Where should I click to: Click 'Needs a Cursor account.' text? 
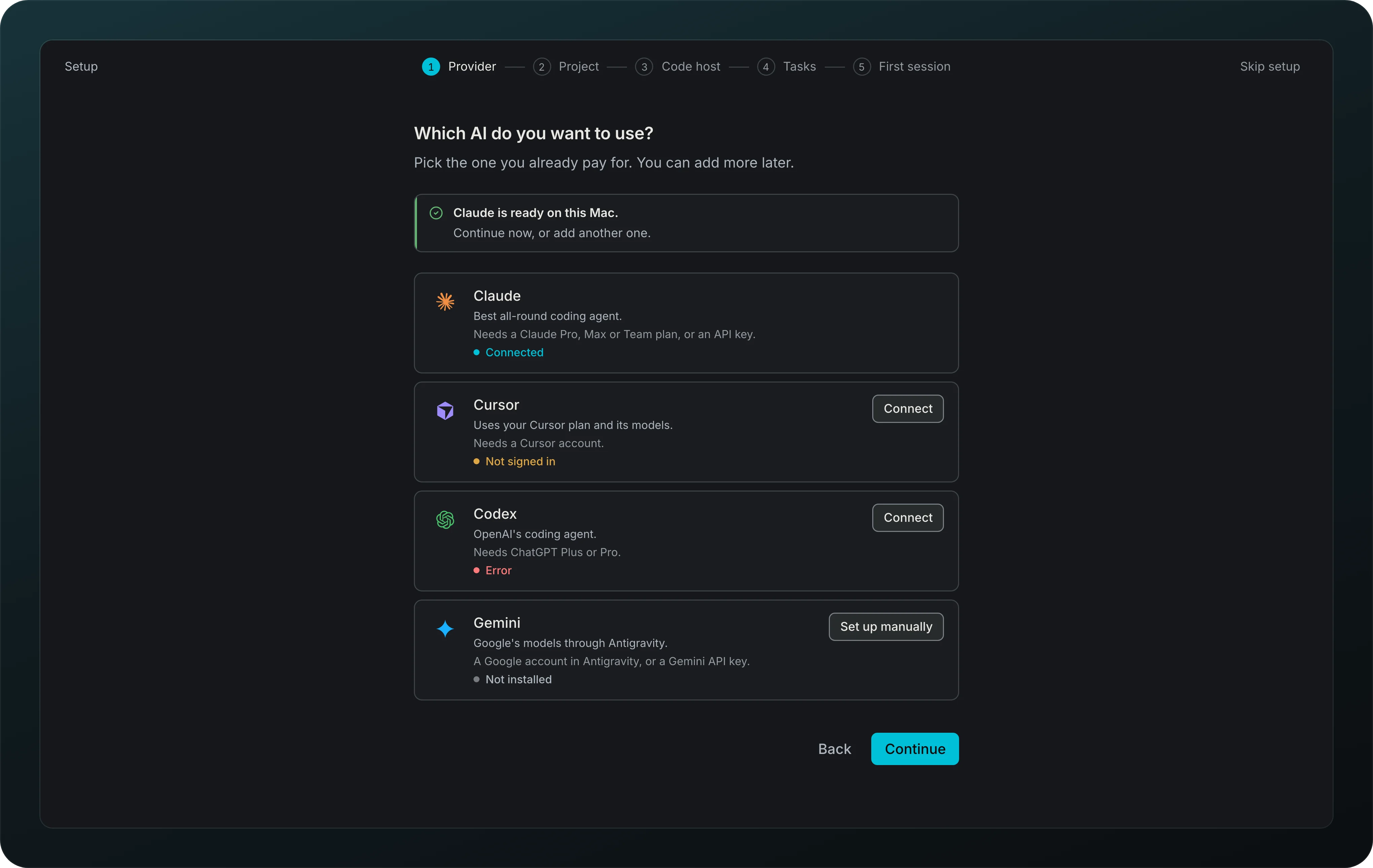(538, 443)
